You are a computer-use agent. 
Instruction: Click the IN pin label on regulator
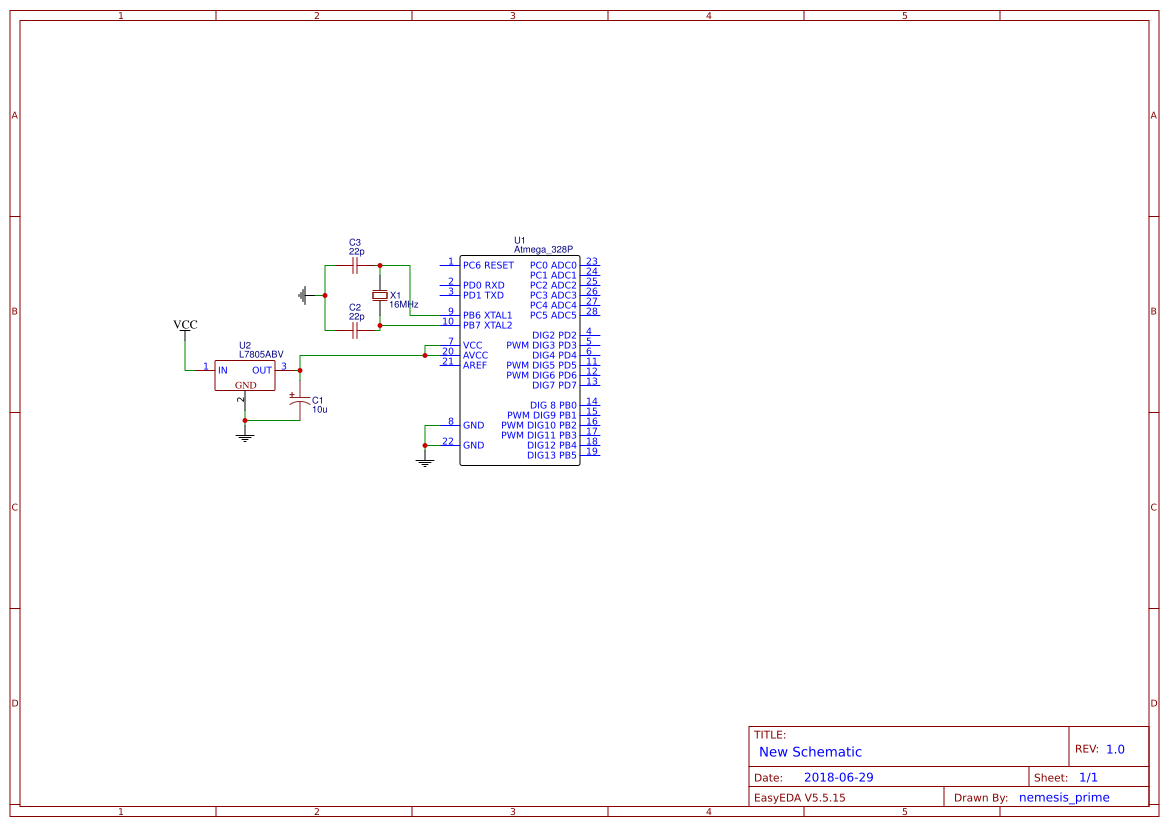tap(222, 371)
